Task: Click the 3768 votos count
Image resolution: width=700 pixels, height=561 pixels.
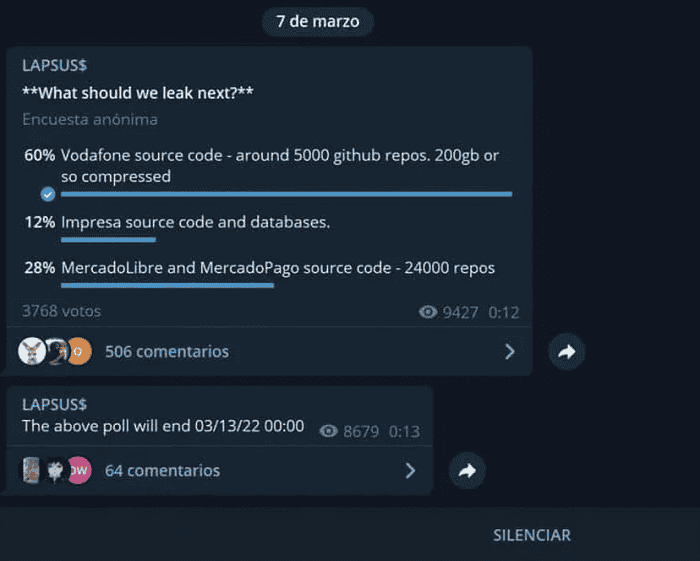Action: 61,311
